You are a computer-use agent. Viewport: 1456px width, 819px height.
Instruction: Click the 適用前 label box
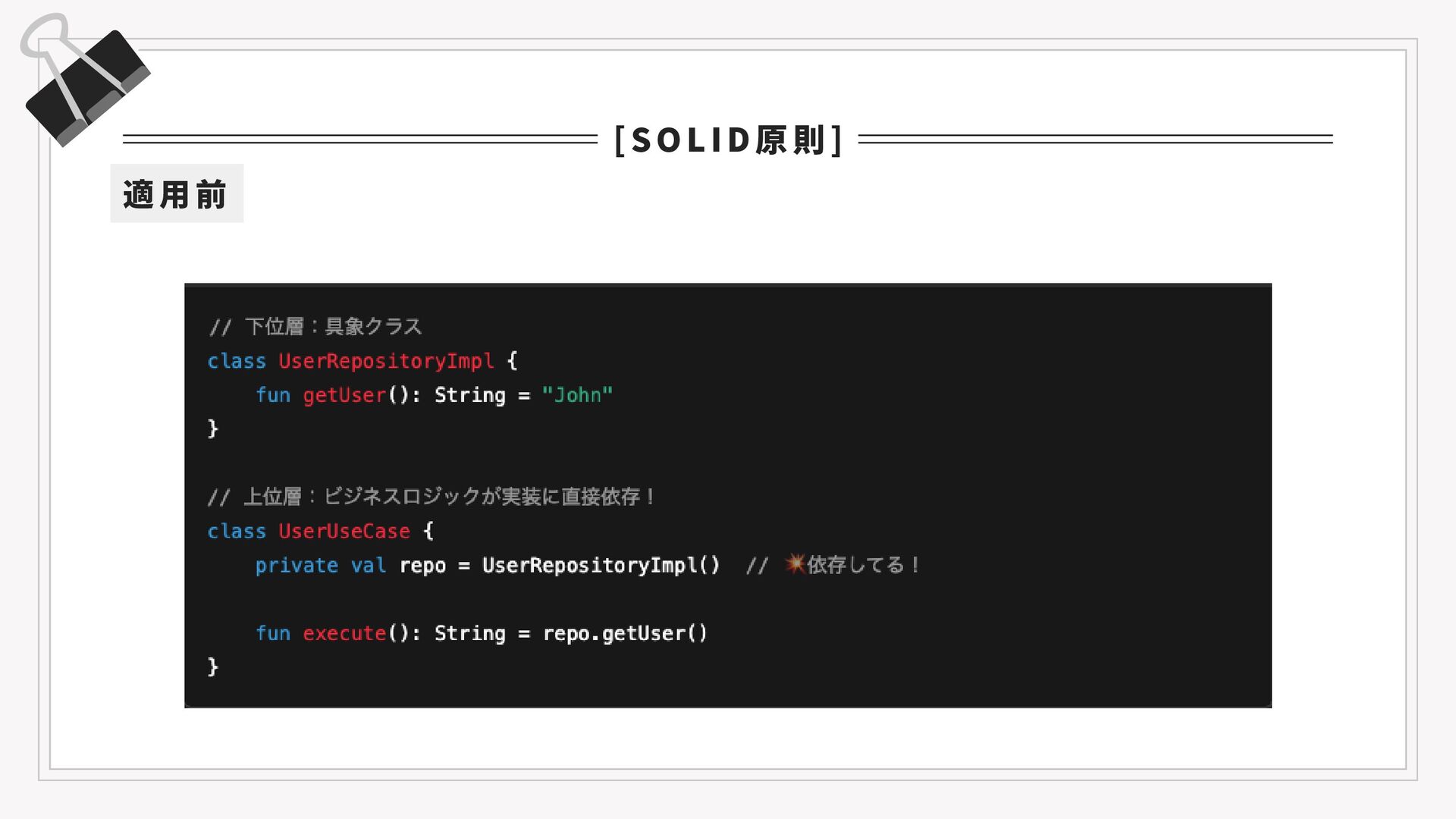tap(177, 193)
